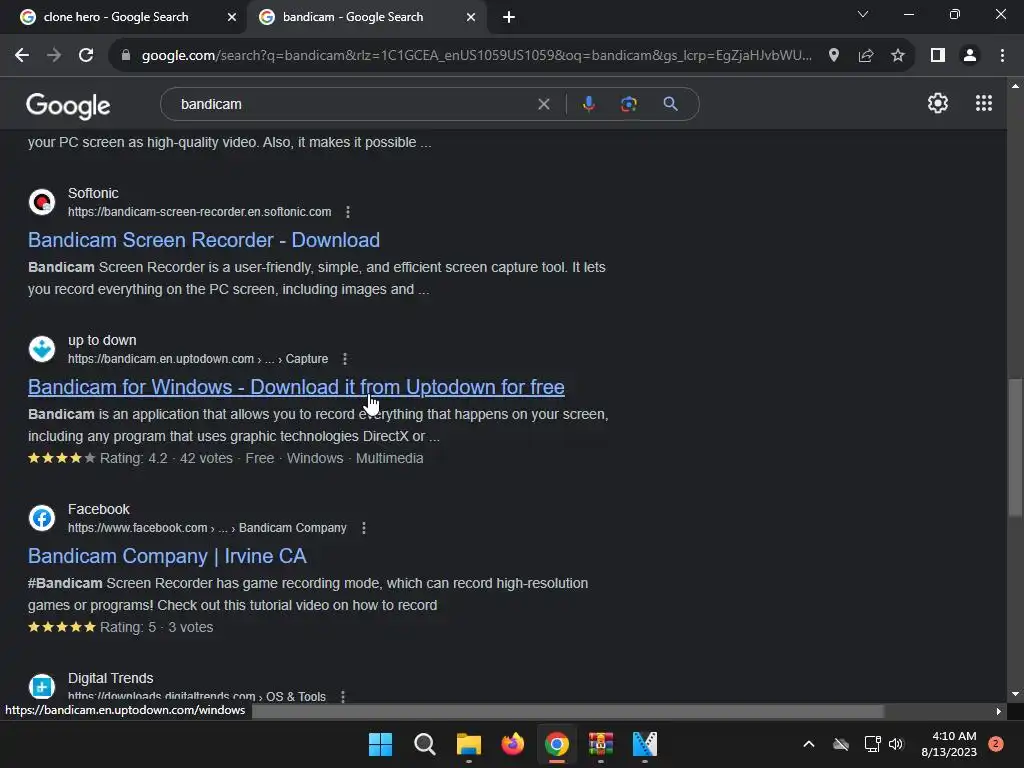
Task: Click the Digital Trends site name
Action: click(x=110, y=678)
